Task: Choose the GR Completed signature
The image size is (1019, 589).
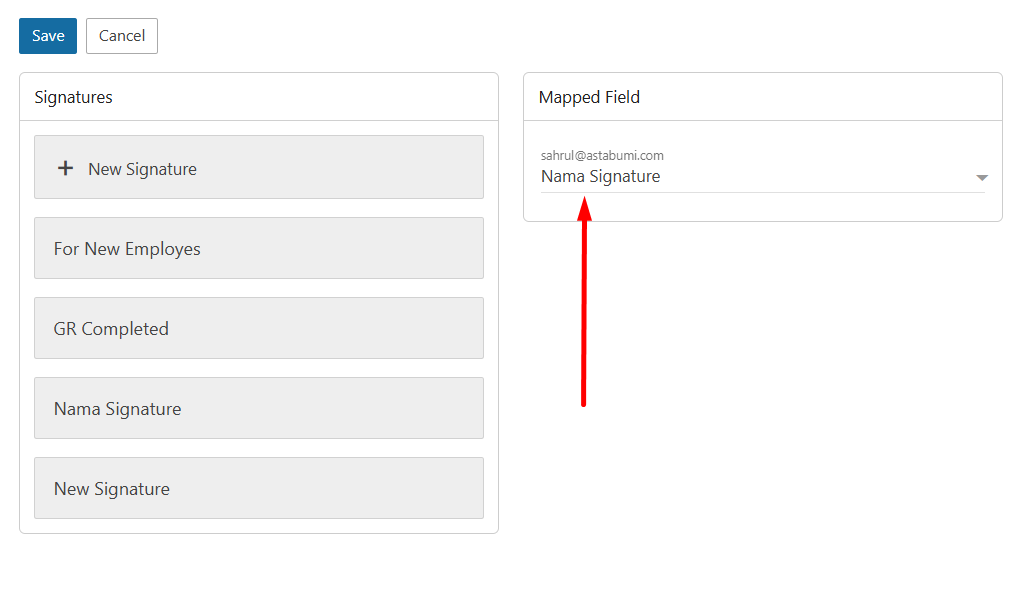Action: click(x=258, y=328)
